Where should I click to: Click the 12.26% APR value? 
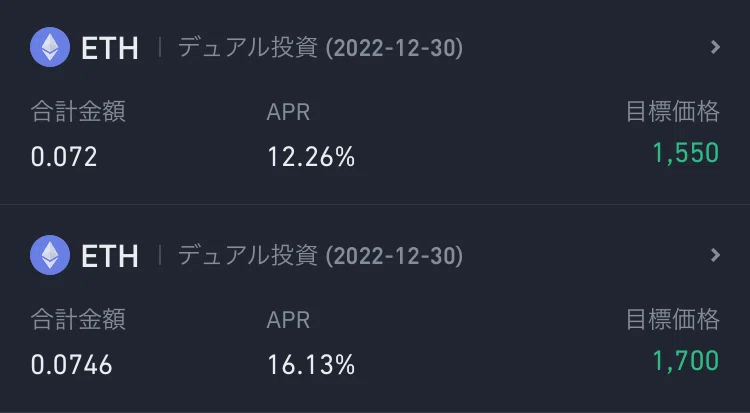(x=311, y=156)
